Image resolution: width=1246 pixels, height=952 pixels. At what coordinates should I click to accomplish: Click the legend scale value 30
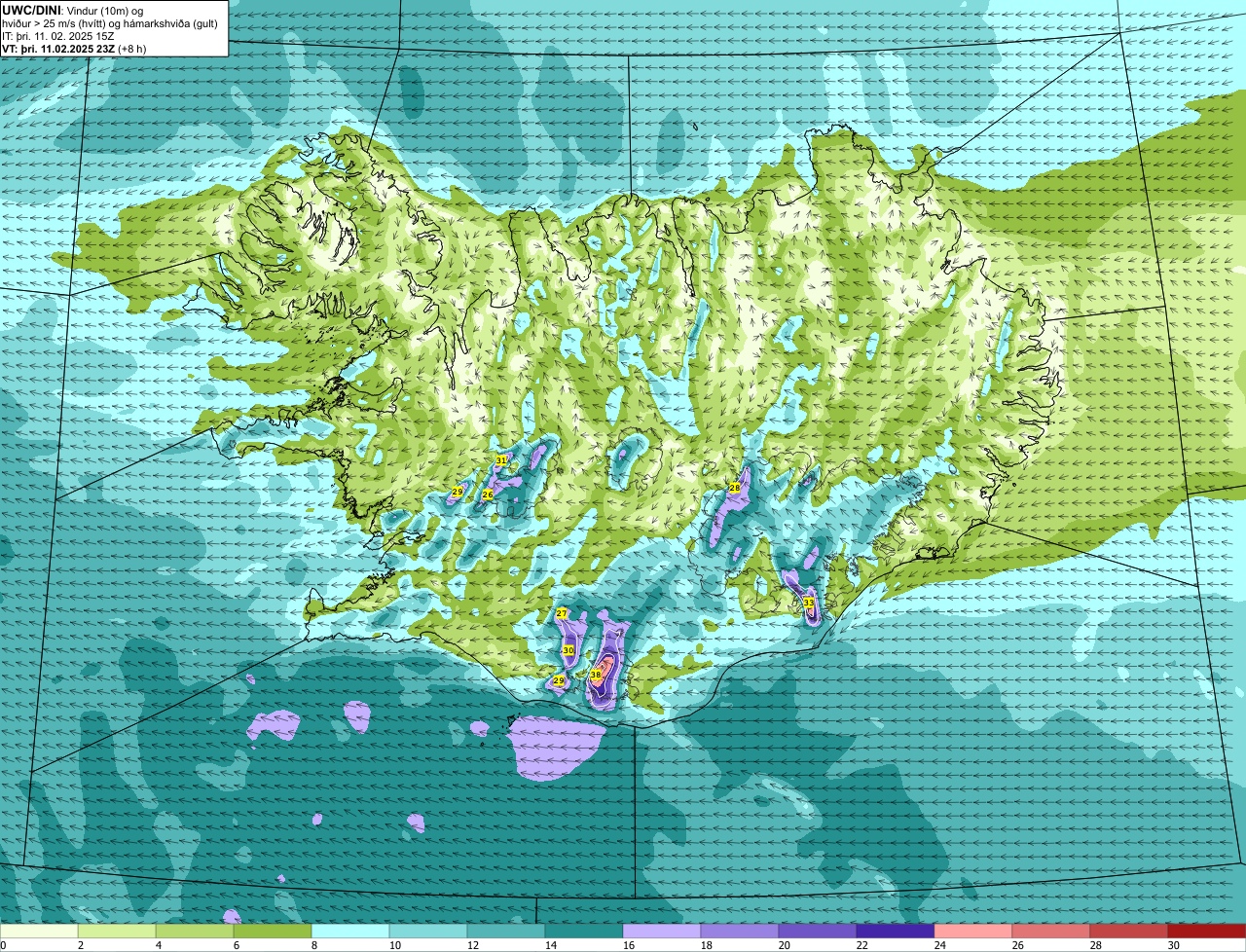click(1173, 945)
